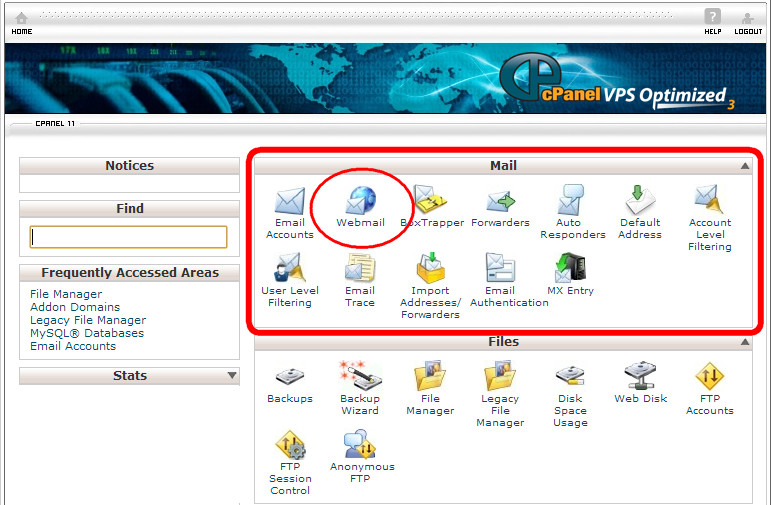
Task: Launch Webmail from the Mail section
Action: tap(361, 200)
